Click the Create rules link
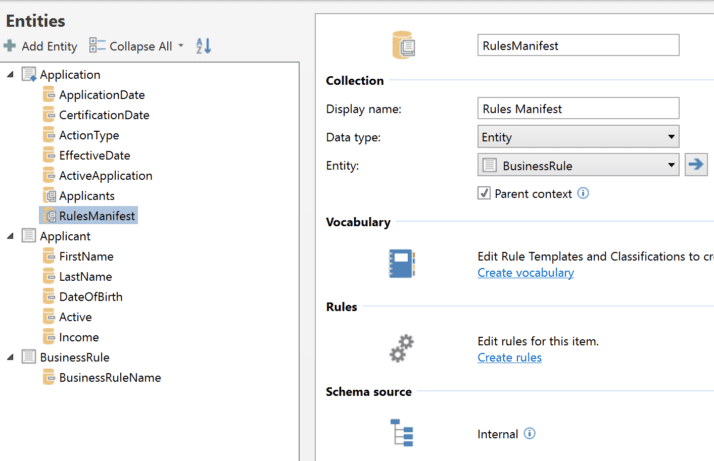This screenshot has width=714, height=461. (509, 358)
